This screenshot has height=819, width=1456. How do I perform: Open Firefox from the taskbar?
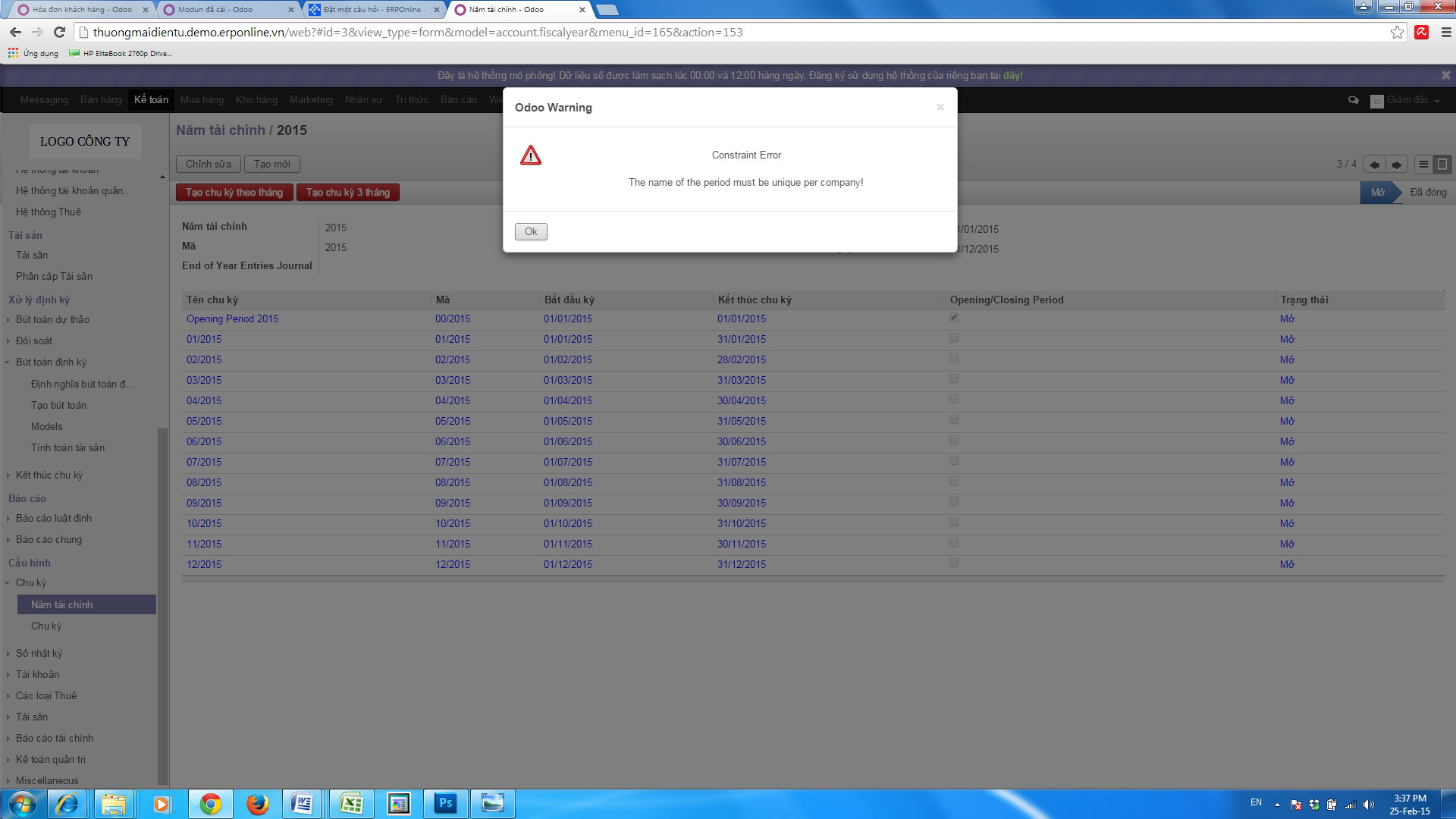tap(258, 803)
